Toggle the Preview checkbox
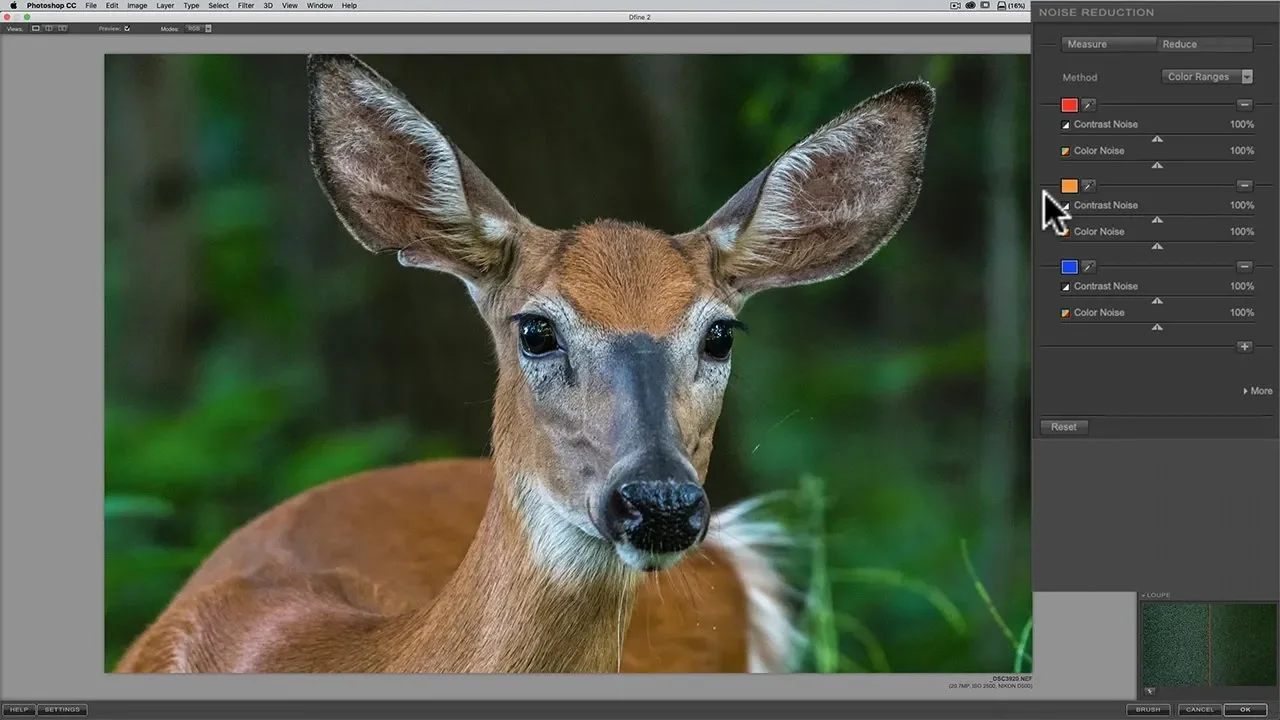Screen dimensions: 1280x720 [127, 28]
